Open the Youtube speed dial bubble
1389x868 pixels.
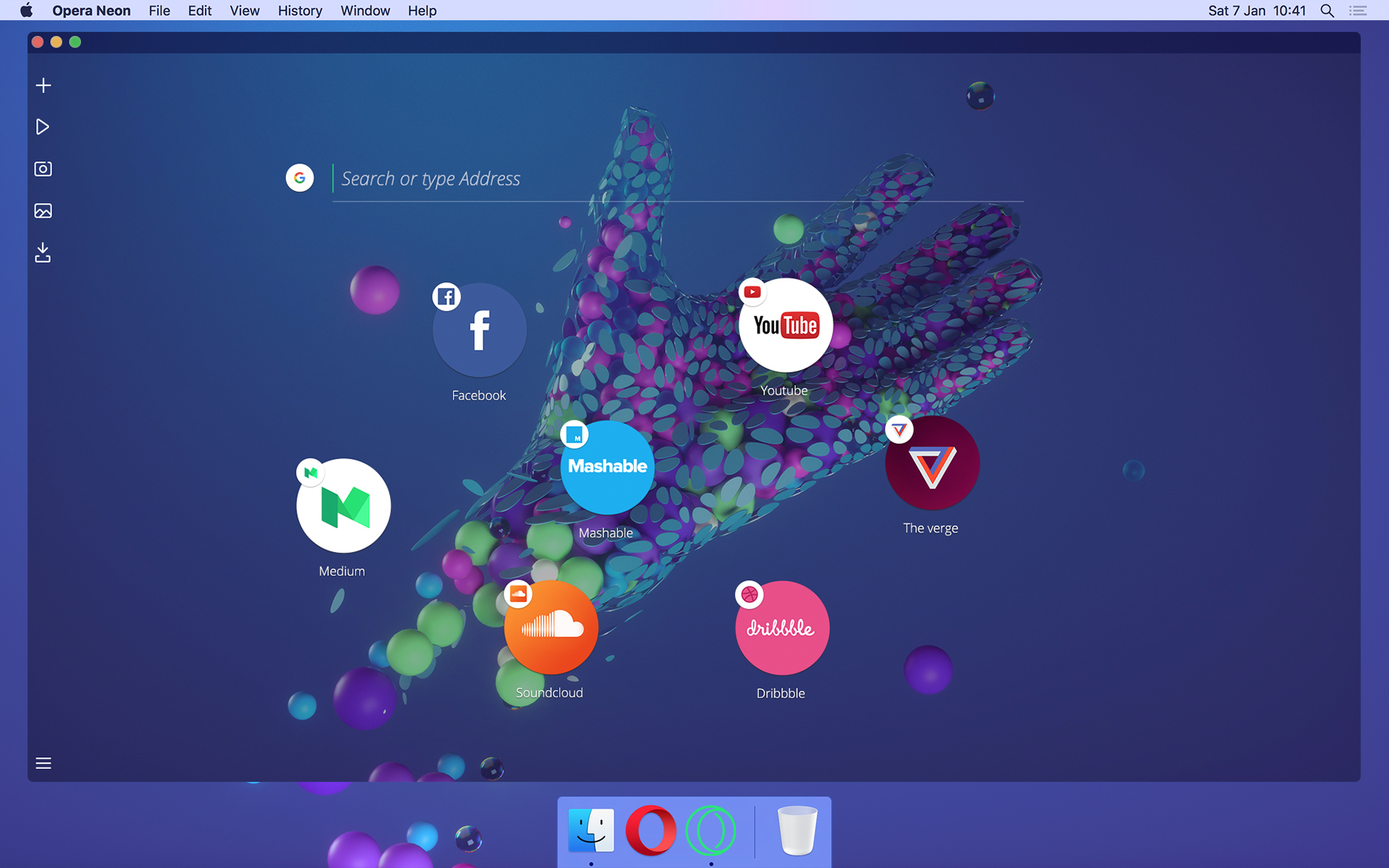[x=786, y=325]
